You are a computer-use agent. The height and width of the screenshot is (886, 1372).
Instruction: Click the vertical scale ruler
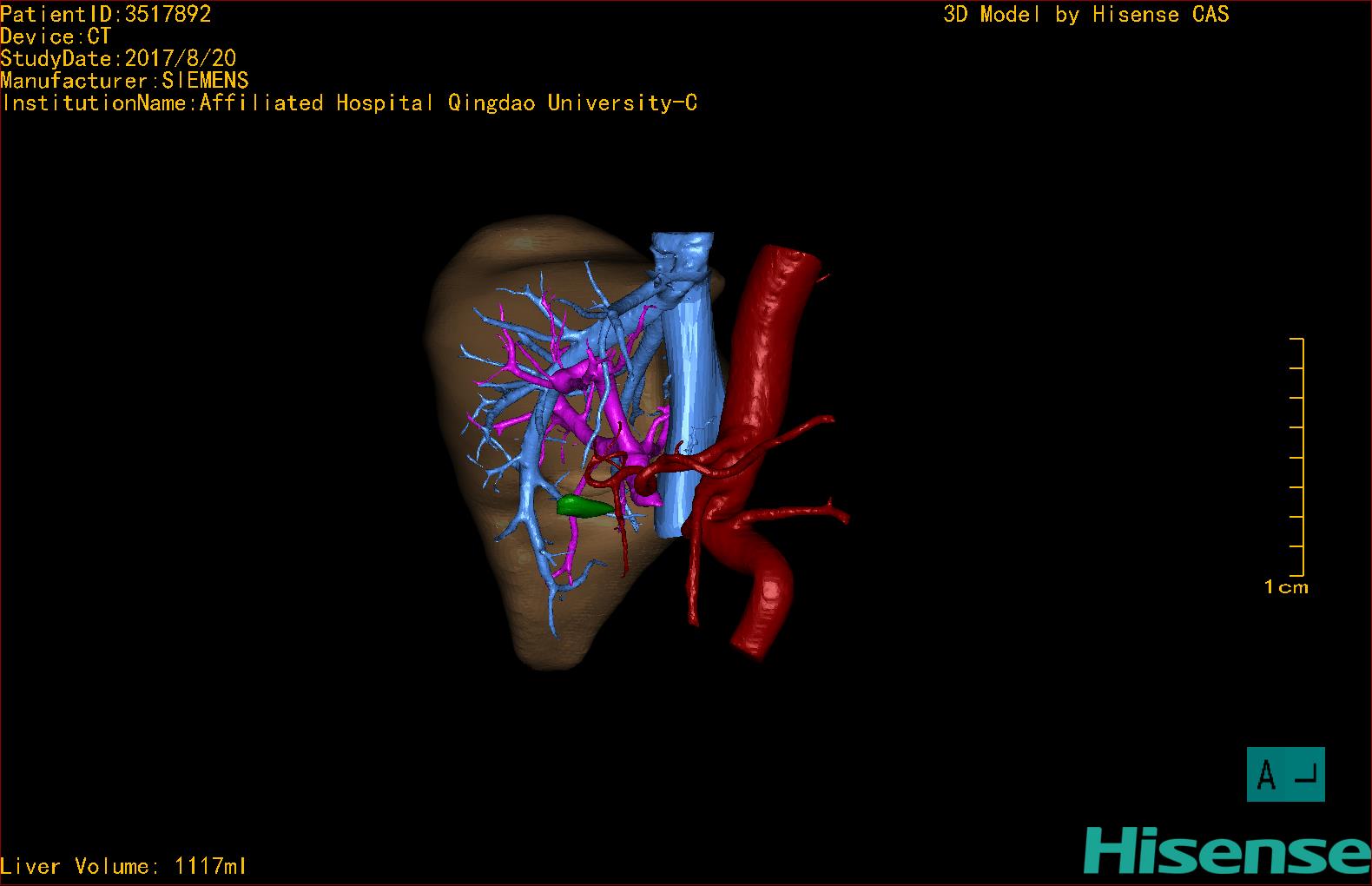click(1297, 457)
